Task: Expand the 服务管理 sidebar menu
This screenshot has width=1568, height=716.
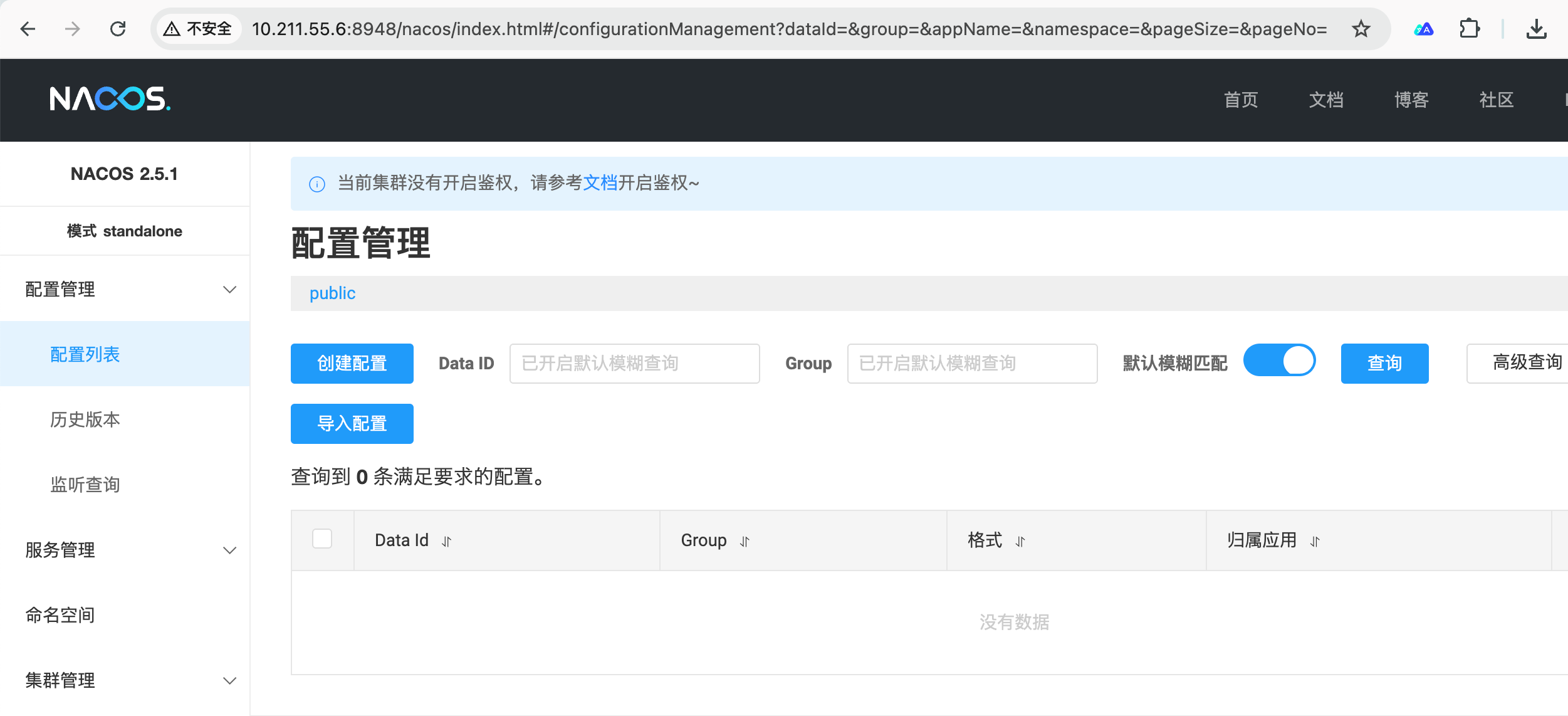Action: coord(229,550)
